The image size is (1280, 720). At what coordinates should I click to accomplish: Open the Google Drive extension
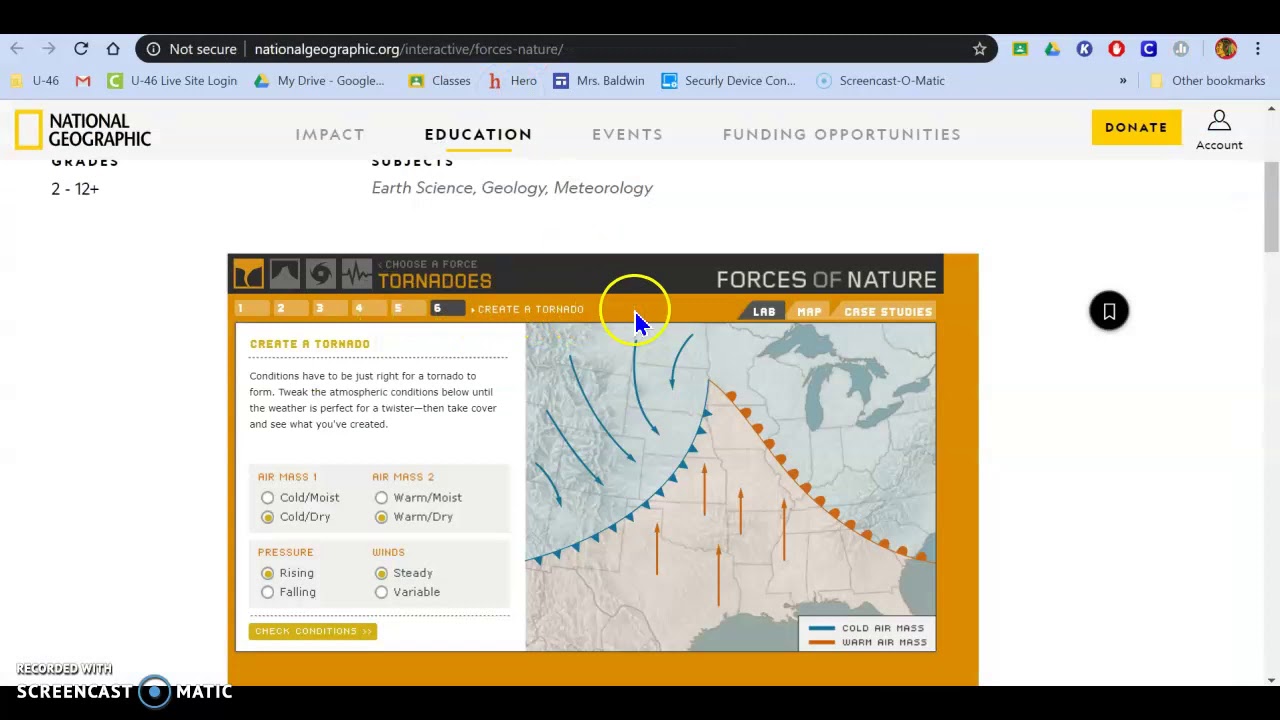click(x=1052, y=49)
